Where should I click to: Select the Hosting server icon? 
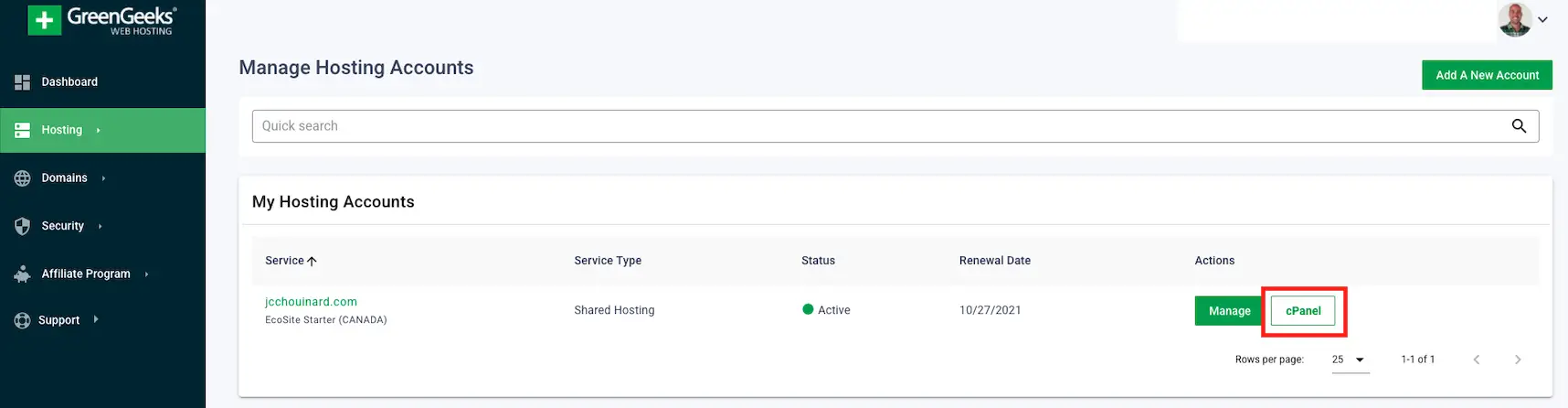click(x=23, y=130)
